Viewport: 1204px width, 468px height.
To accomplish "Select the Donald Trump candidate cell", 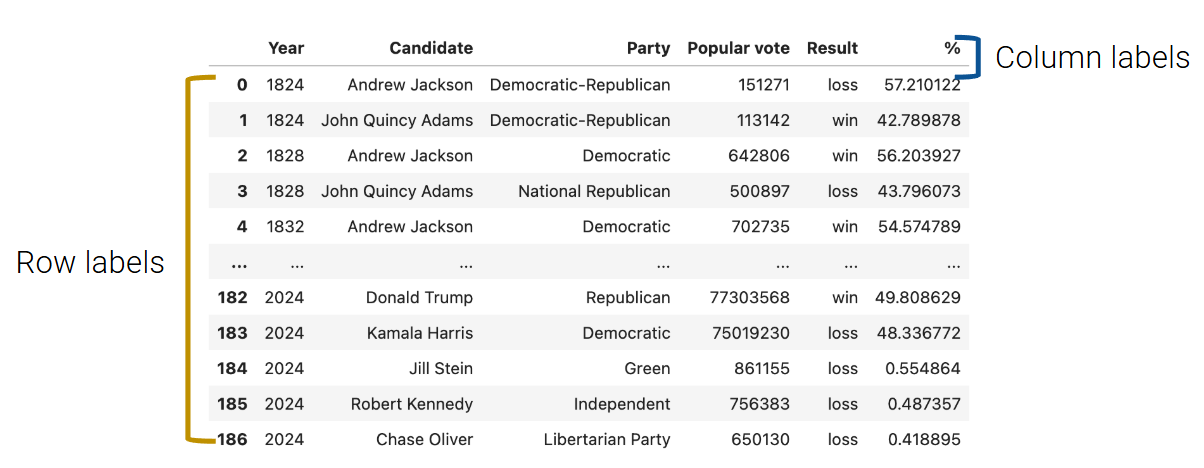I will tap(419, 297).
